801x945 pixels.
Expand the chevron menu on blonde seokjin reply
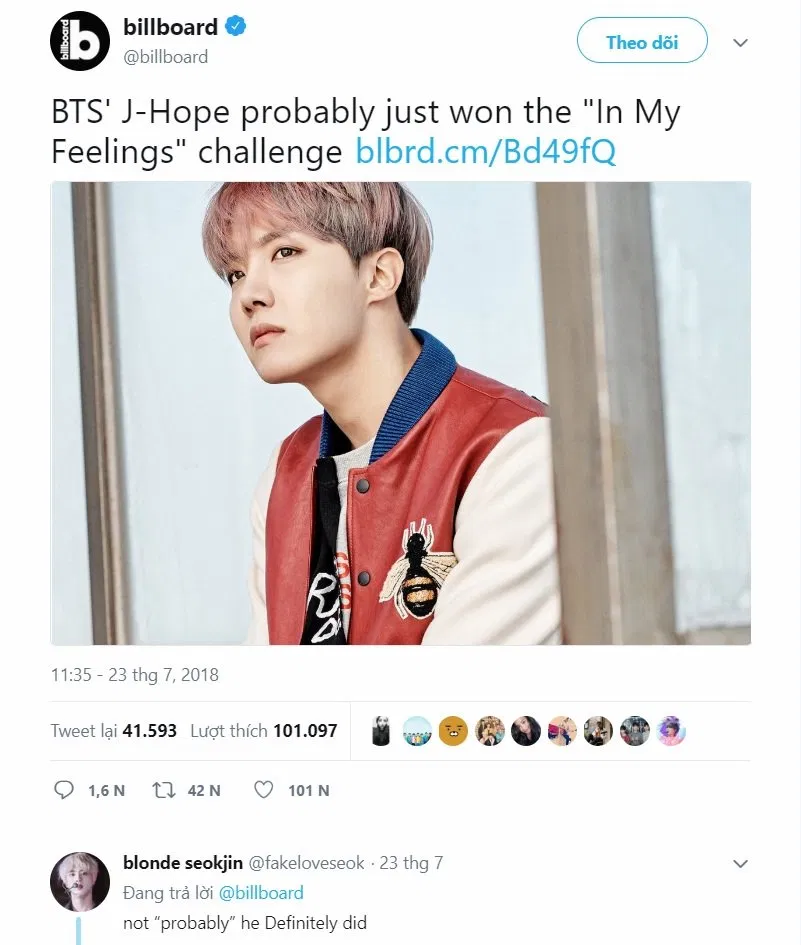(740, 864)
